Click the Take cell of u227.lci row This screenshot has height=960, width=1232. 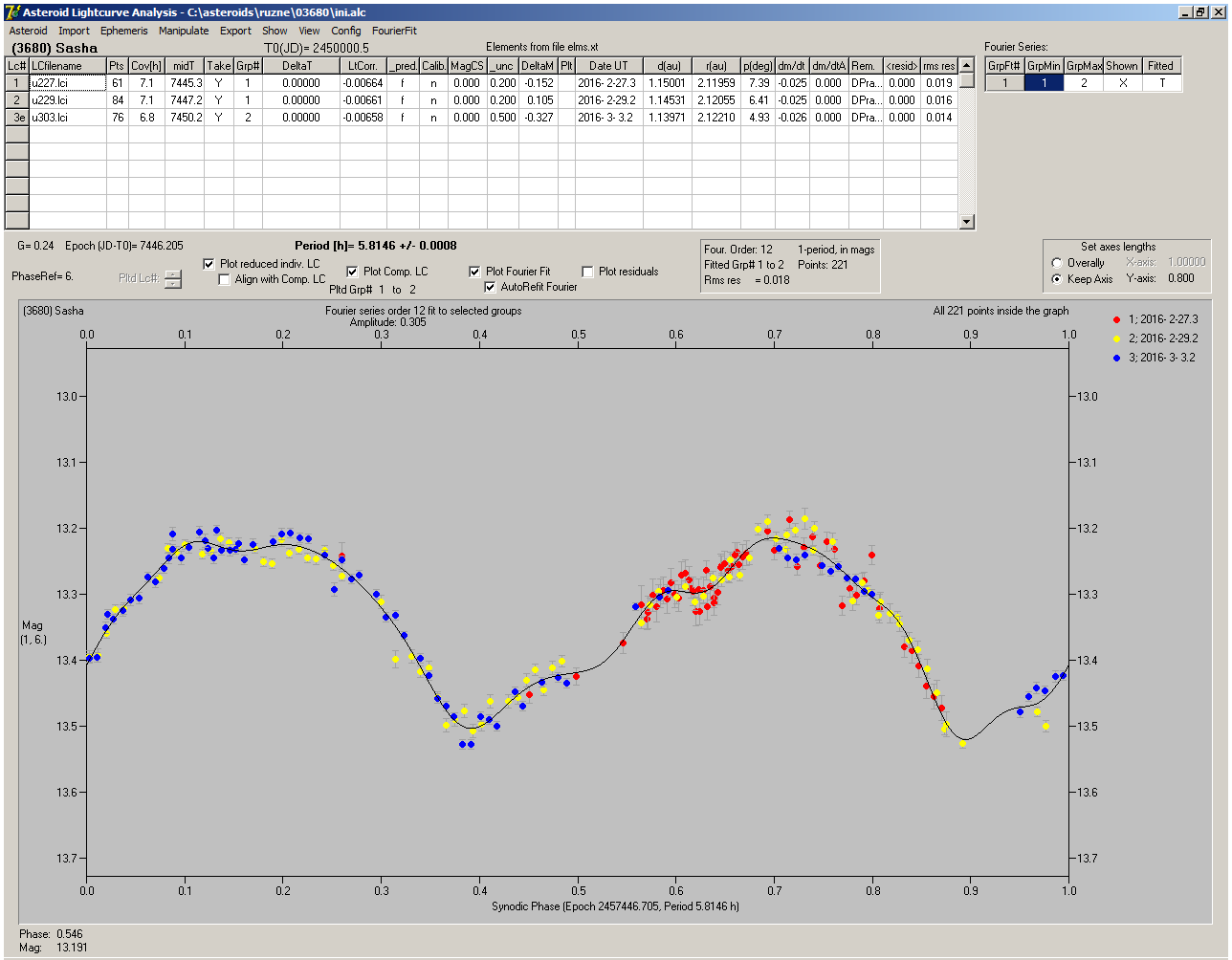pos(219,83)
